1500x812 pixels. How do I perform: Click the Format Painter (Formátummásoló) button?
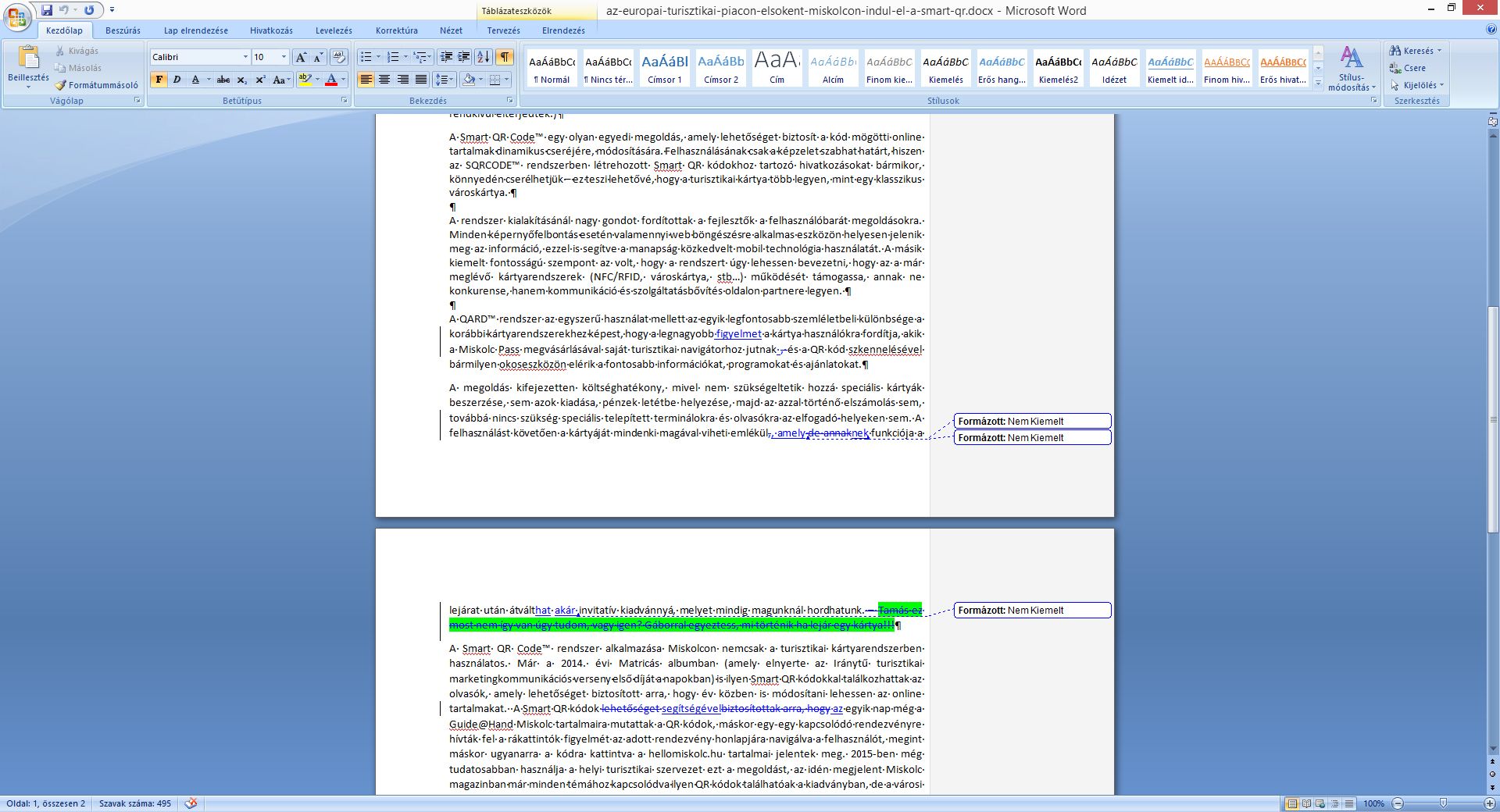click(x=96, y=85)
